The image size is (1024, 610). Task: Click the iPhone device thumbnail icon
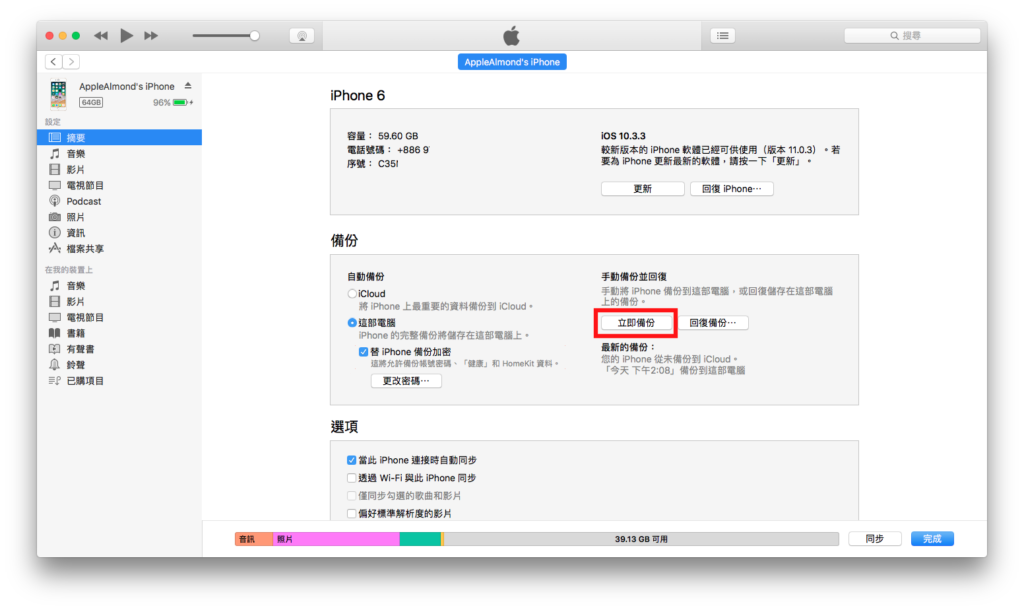[x=58, y=94]
